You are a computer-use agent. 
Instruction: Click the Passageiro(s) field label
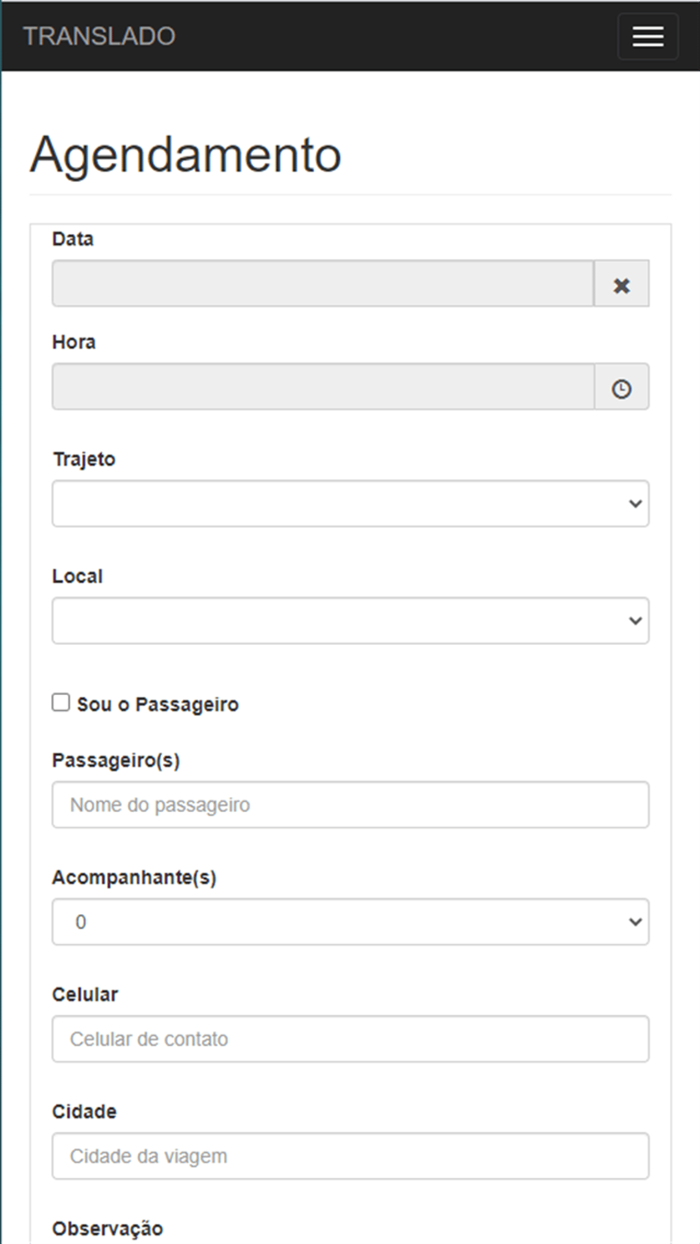click(x=116, y=761)
